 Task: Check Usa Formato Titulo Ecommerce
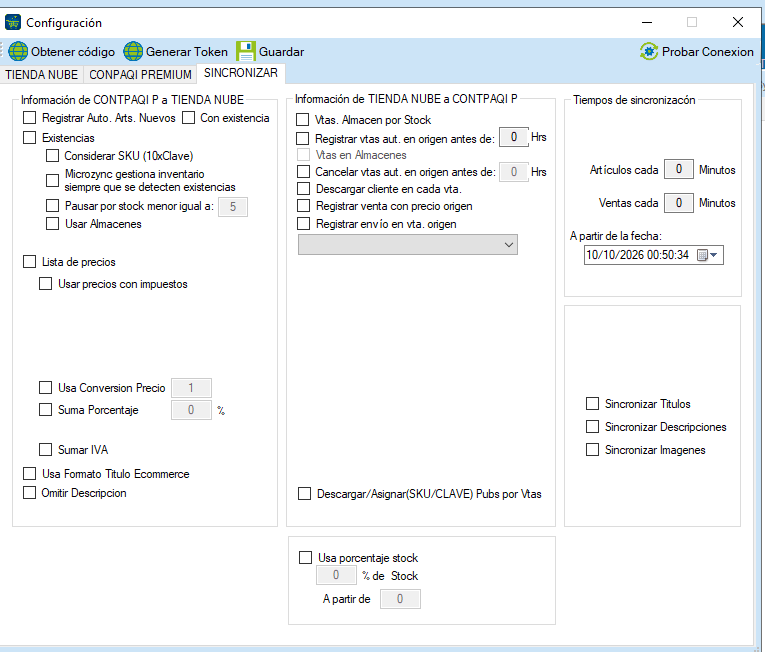(x=30, y=473)
